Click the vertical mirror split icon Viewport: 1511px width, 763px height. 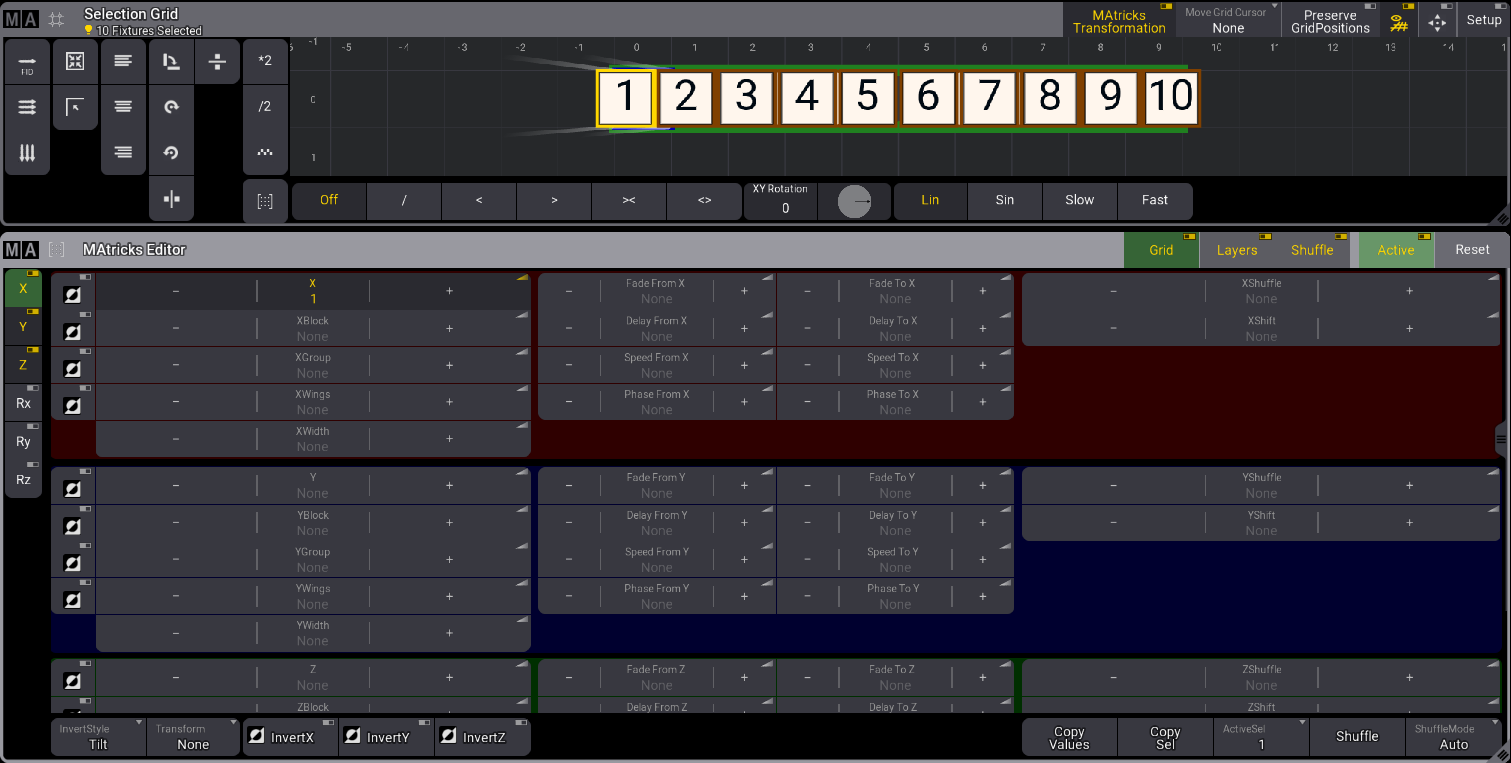click(171, 199)
